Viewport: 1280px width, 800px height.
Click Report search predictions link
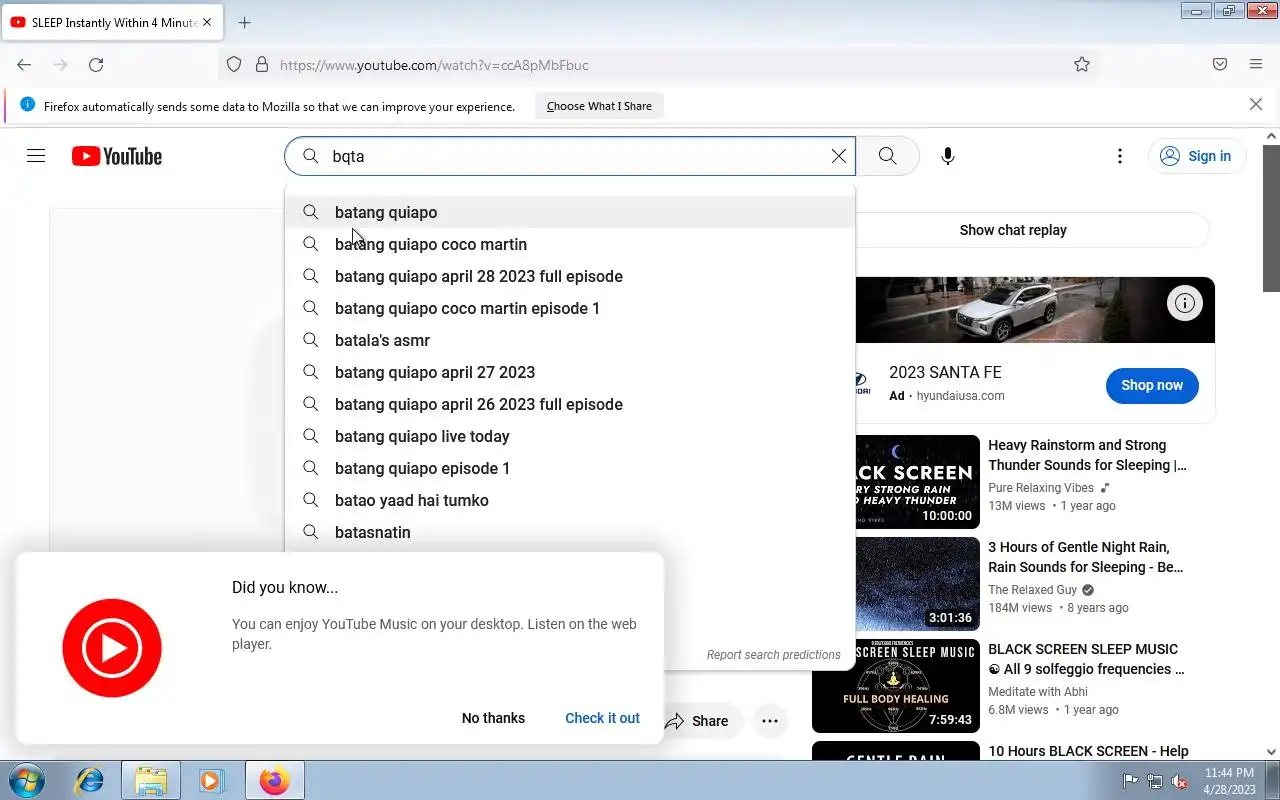point(773,655)
